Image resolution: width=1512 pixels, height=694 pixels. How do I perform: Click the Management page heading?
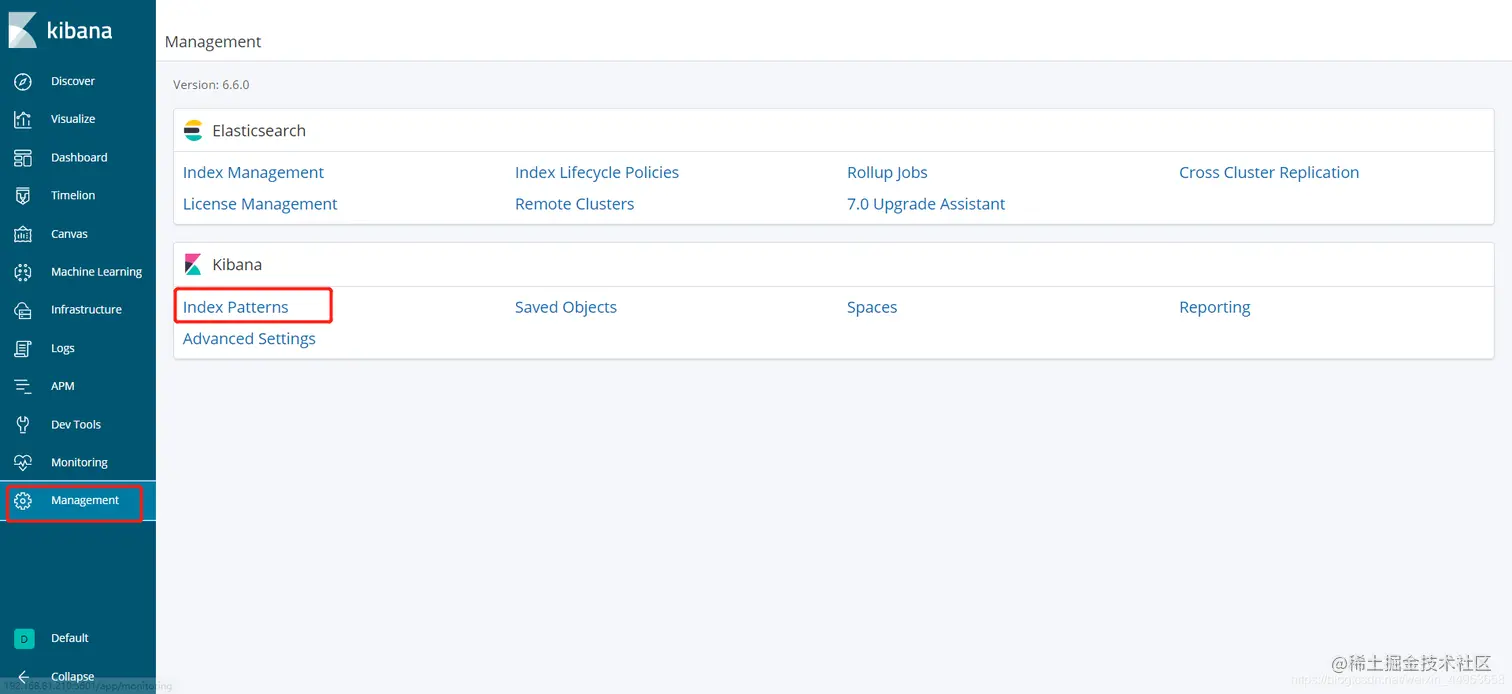tap(213, 42)
